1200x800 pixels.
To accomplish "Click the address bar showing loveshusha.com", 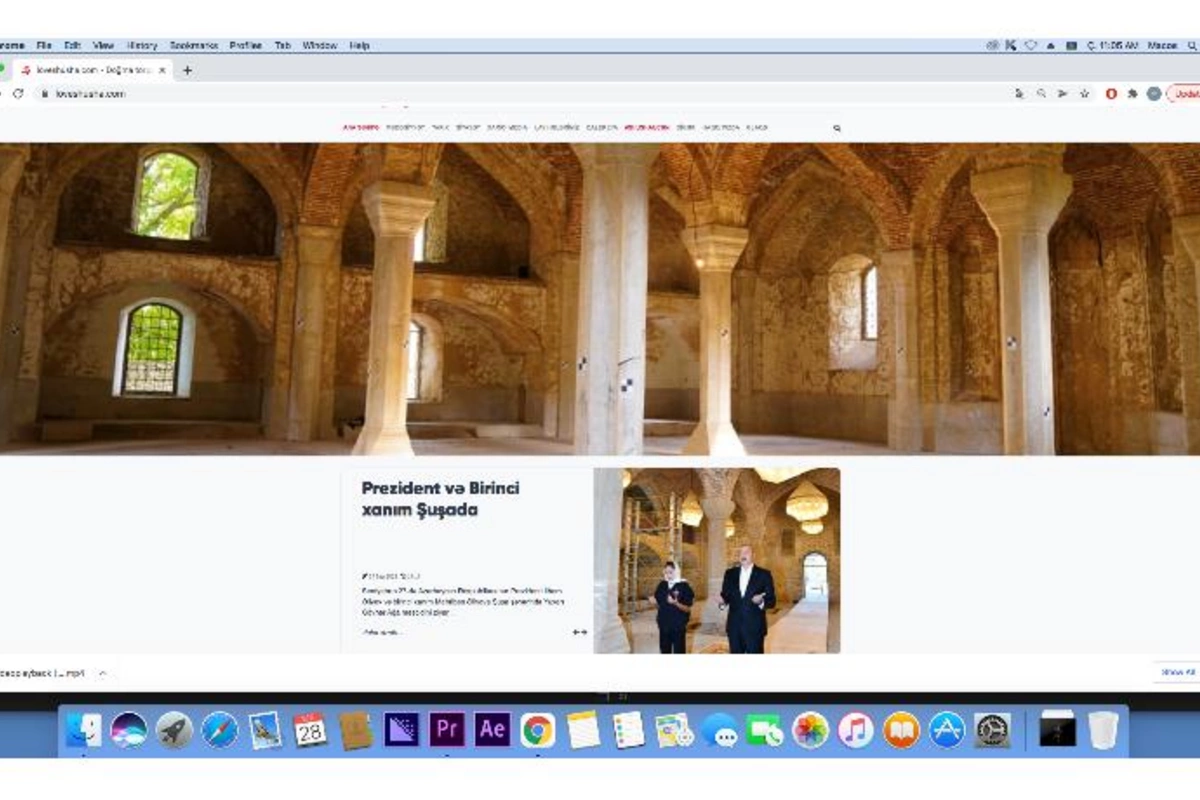I will (x=520, y=93).
